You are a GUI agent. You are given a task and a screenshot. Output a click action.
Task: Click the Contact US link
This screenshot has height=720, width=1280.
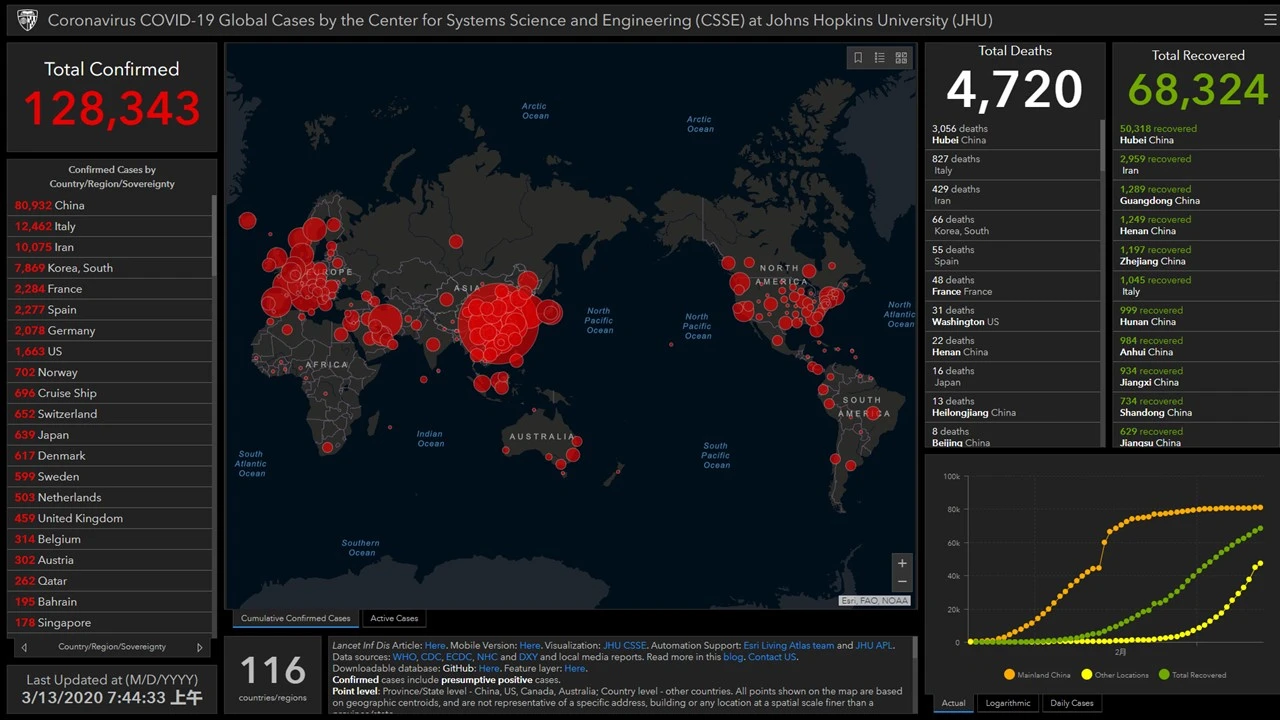[772, 657]
